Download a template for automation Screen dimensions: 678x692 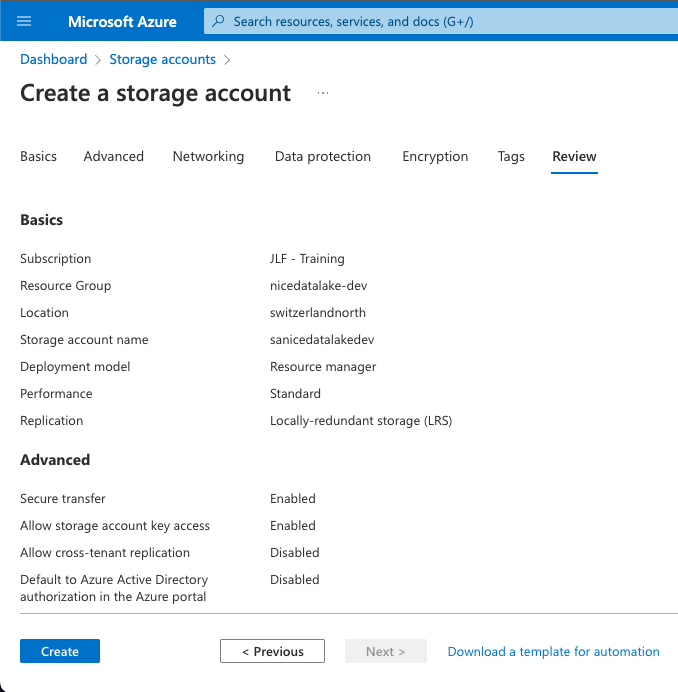[554, 651]
